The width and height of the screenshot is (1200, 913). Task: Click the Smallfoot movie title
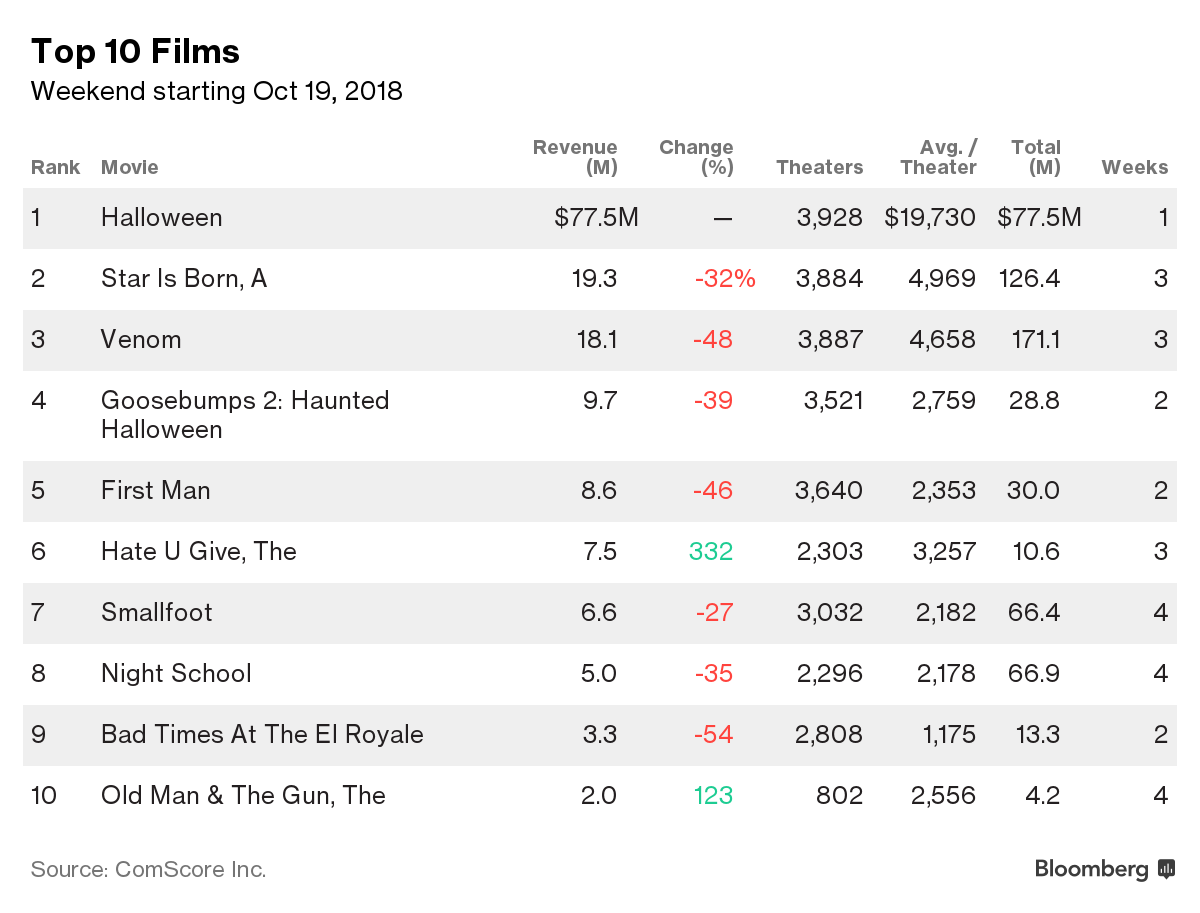[x=157, y=612]
